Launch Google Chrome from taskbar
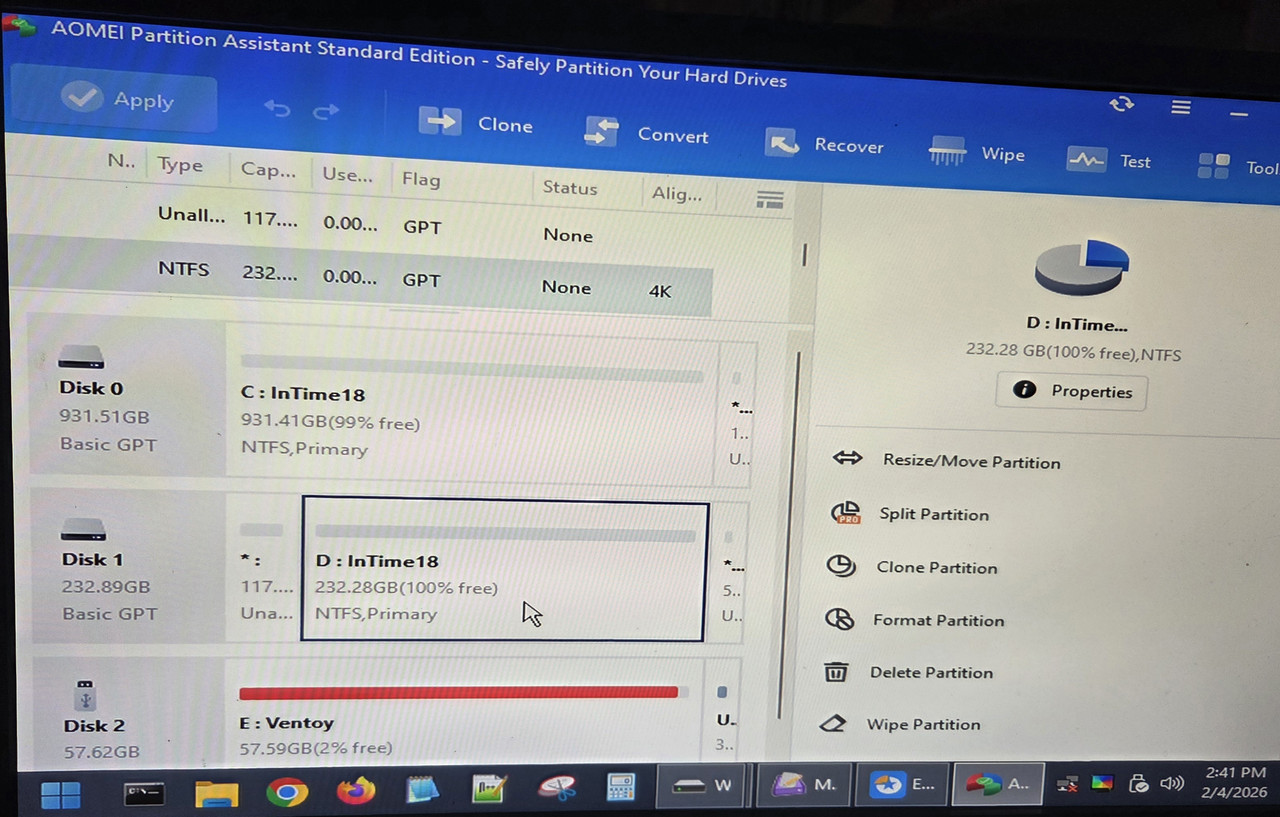Image resolution: width=1280 pixels, height=817 pixels. 286,793
